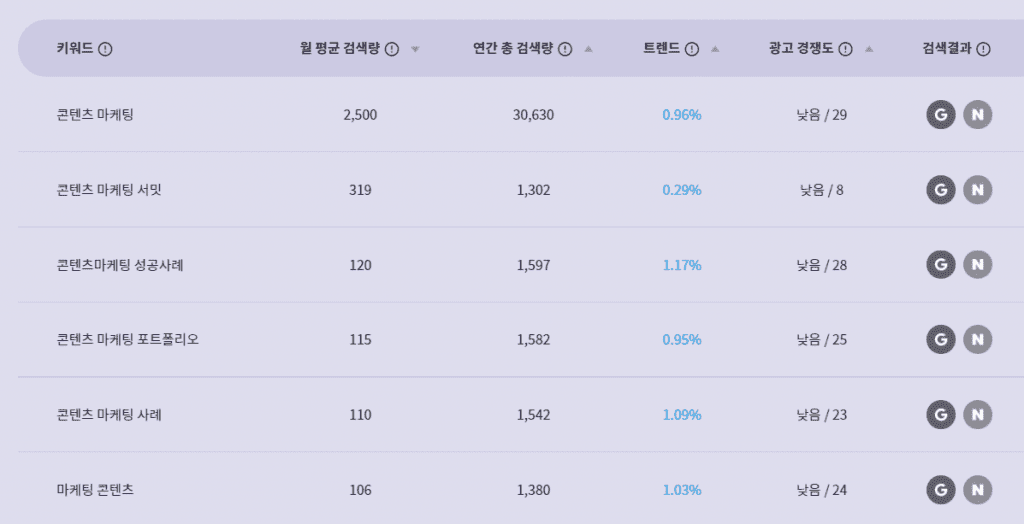Click the 0.96% trend value link
Viewport: 1024px width, 524px height.
point(682,115)
